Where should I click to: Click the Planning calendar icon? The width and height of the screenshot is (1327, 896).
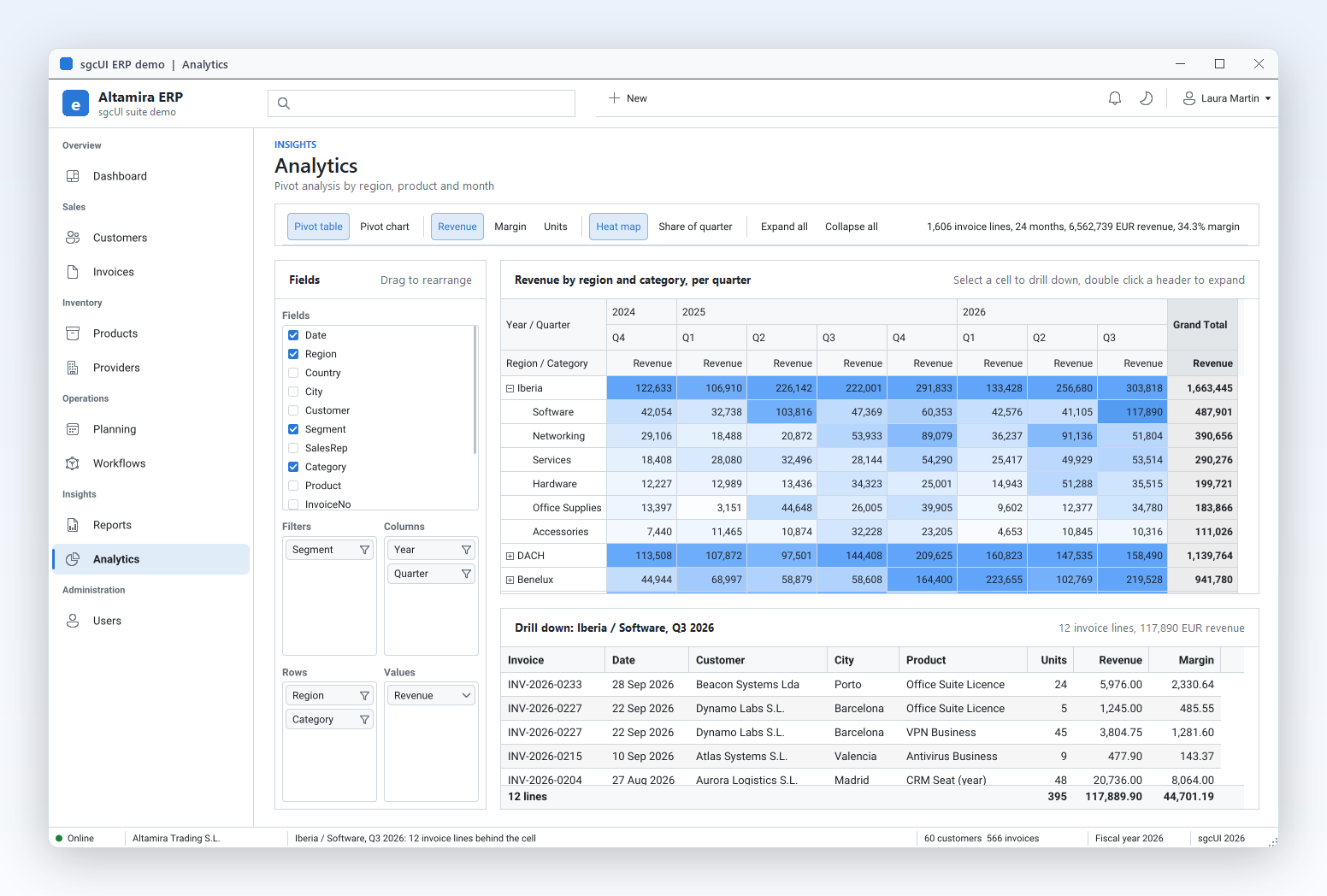(x=73, y=429)
